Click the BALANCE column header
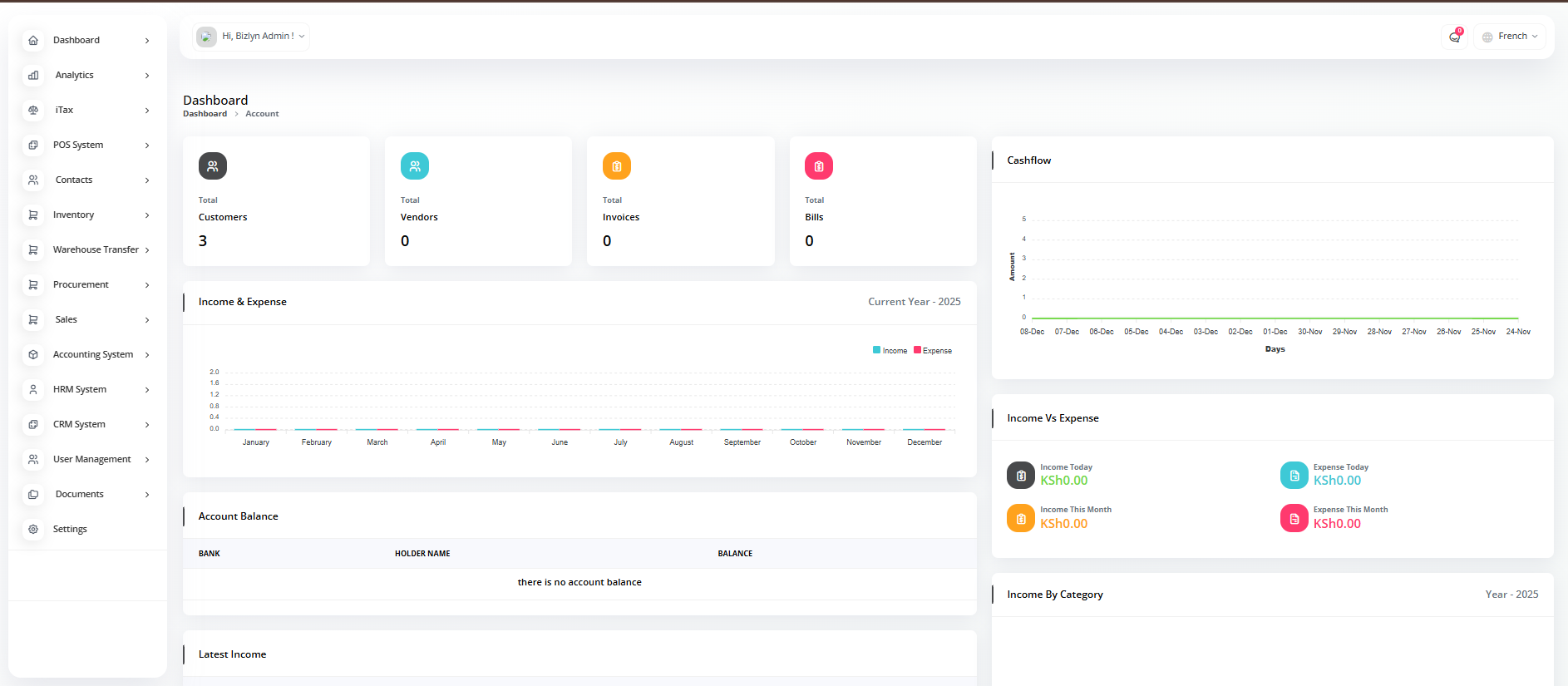 coord(735,554)
